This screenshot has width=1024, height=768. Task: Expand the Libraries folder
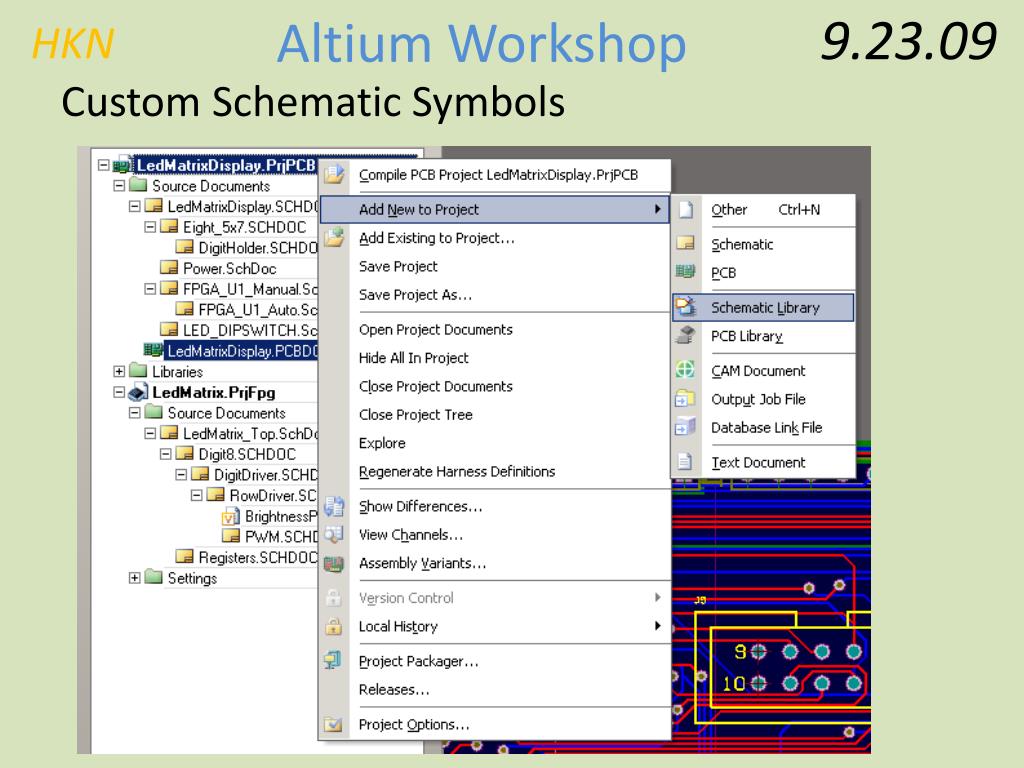point(119,372)
